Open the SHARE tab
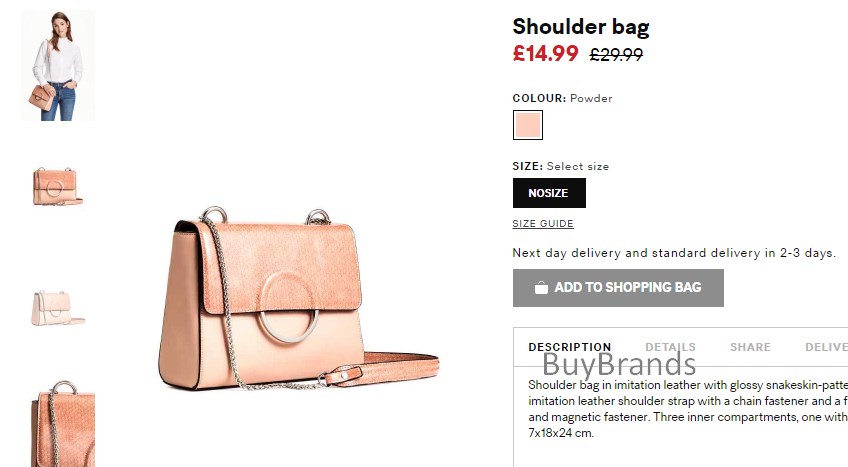 750,347
